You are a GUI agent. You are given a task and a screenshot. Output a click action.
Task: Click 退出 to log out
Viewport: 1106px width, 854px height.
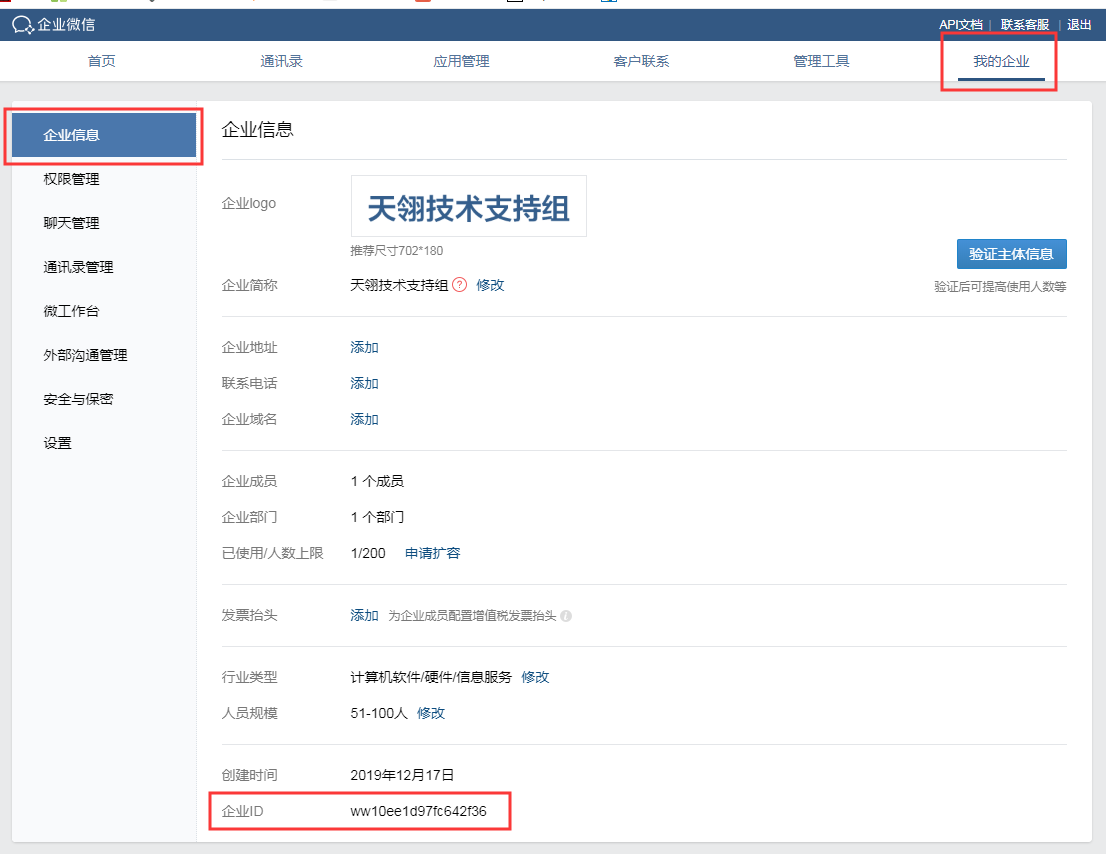coord(1079,25)
